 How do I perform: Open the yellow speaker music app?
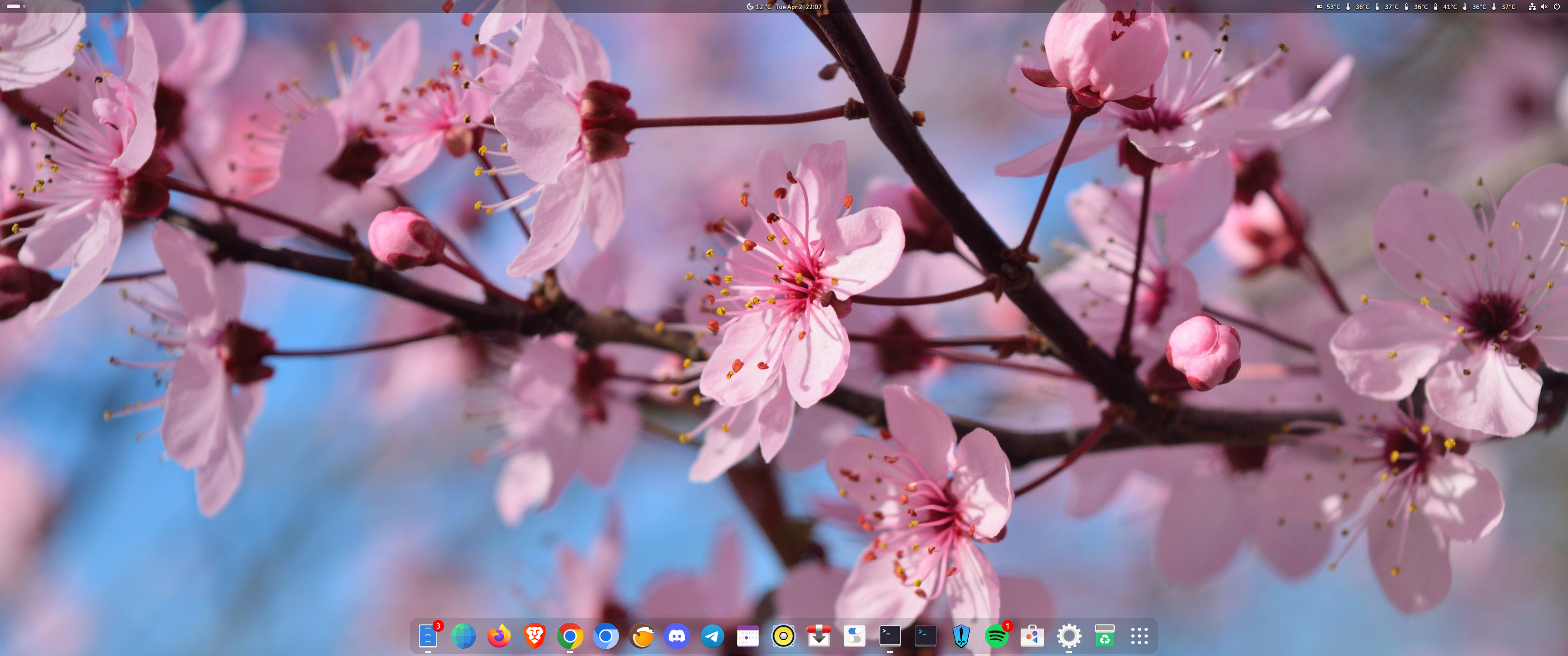pyautogui.click(x=784, y=636)
